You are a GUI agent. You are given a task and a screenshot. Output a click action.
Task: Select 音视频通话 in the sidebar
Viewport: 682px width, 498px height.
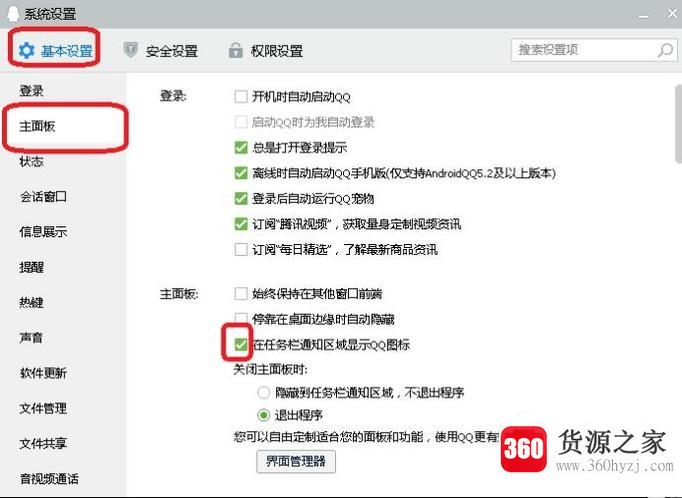tap(49, 479)
